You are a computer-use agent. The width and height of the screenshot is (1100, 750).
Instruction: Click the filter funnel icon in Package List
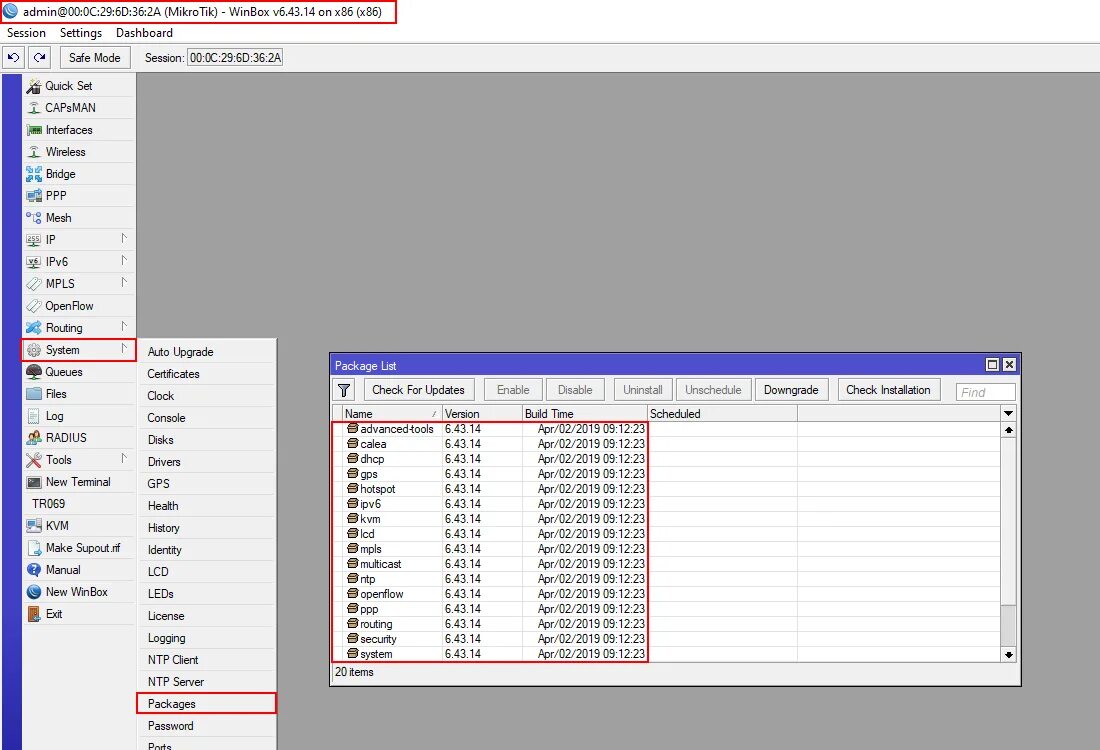click(344, 390)
